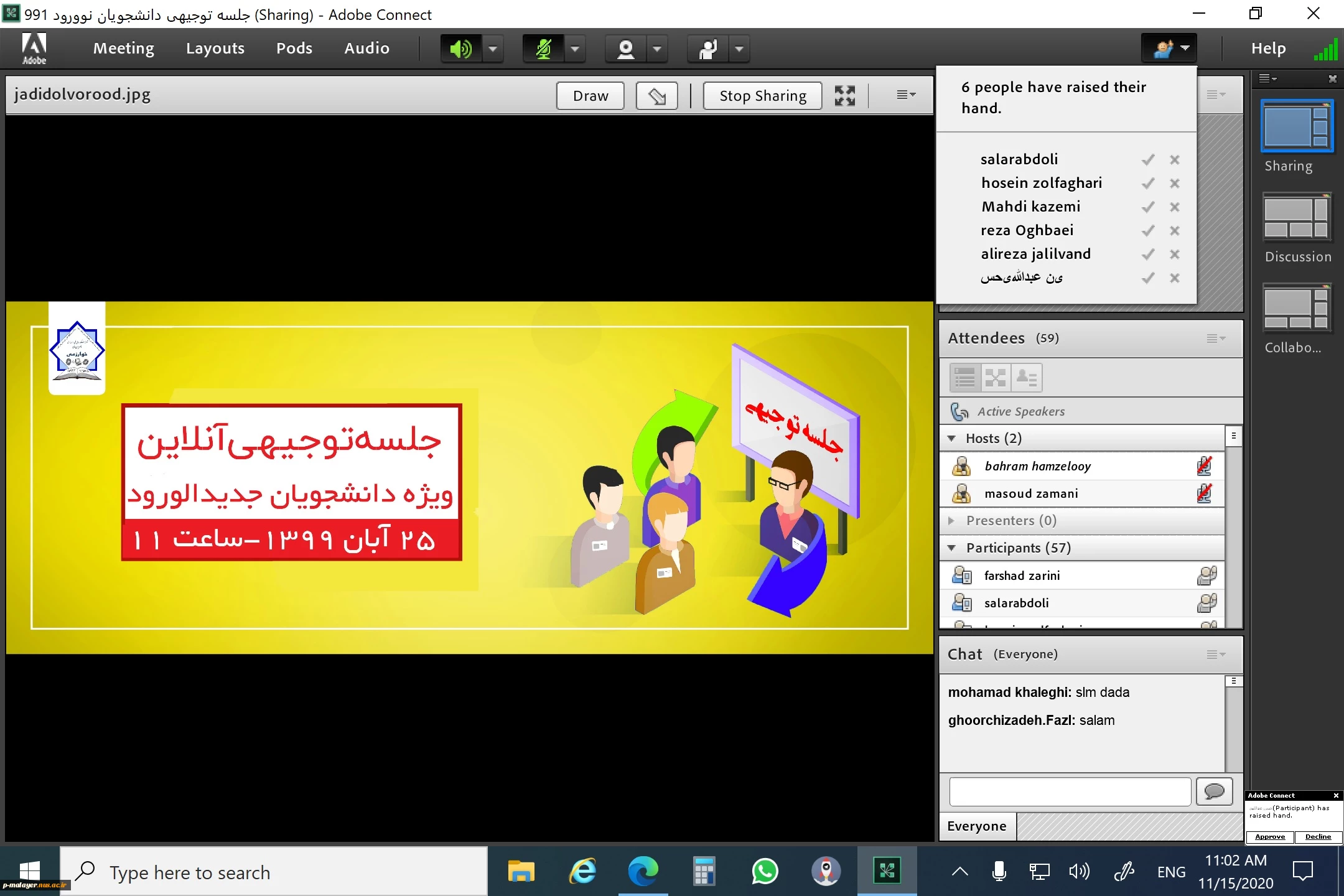This screenshot has width=1344, height=896.
Task: Toggle full screen for Share pod
Action: pyautogui.click(x=845, y=96)
